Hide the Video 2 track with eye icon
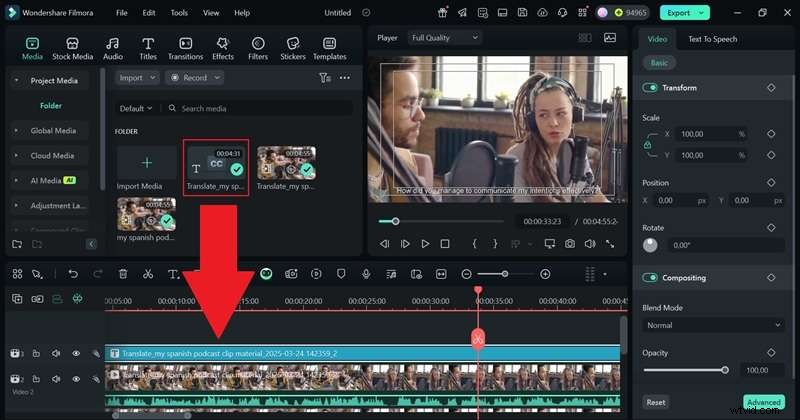The image size is (800, 420). (76, 379)
